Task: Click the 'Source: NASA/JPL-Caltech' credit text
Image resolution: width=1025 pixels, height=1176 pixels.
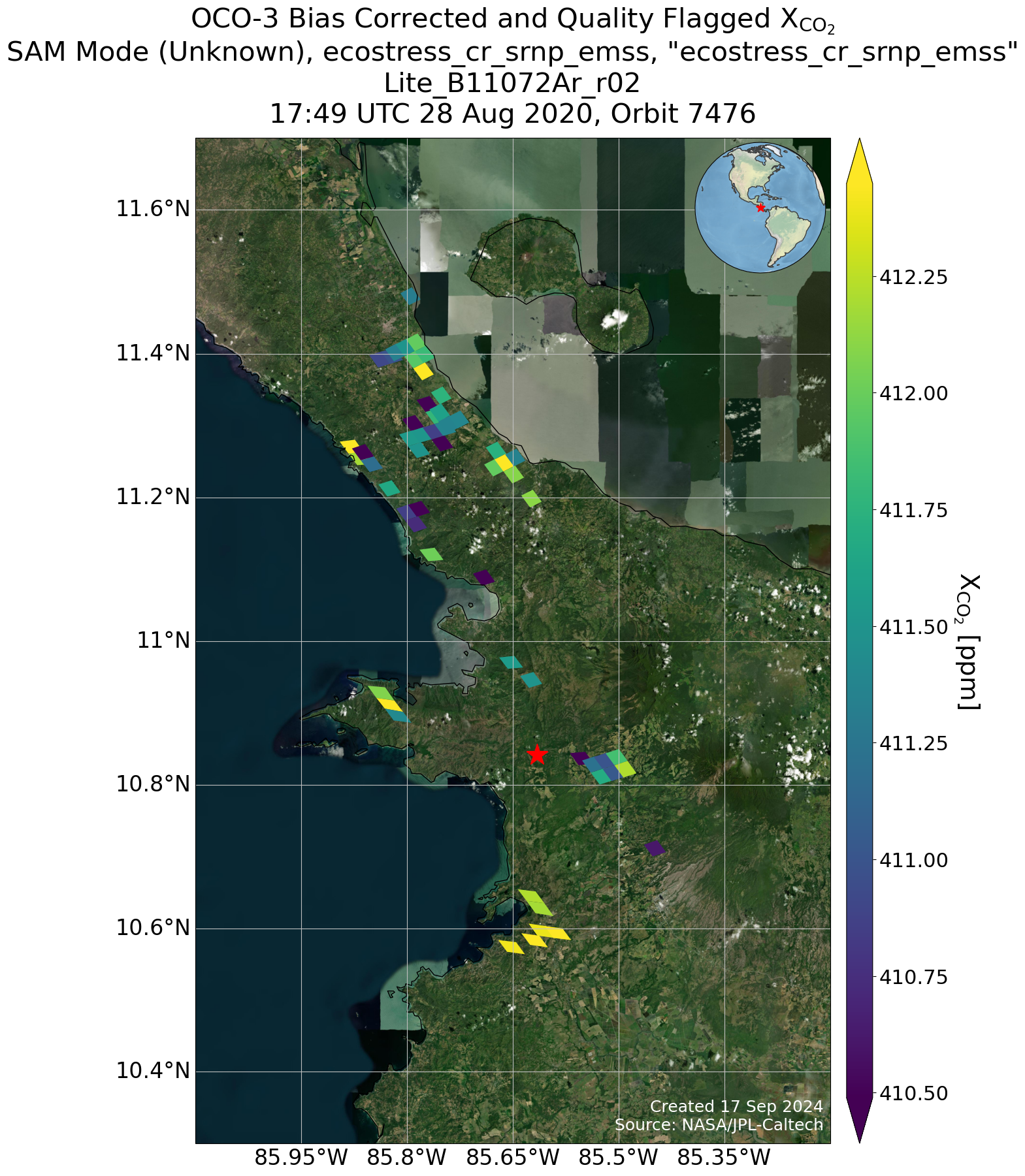Action: click(719, 1125)
